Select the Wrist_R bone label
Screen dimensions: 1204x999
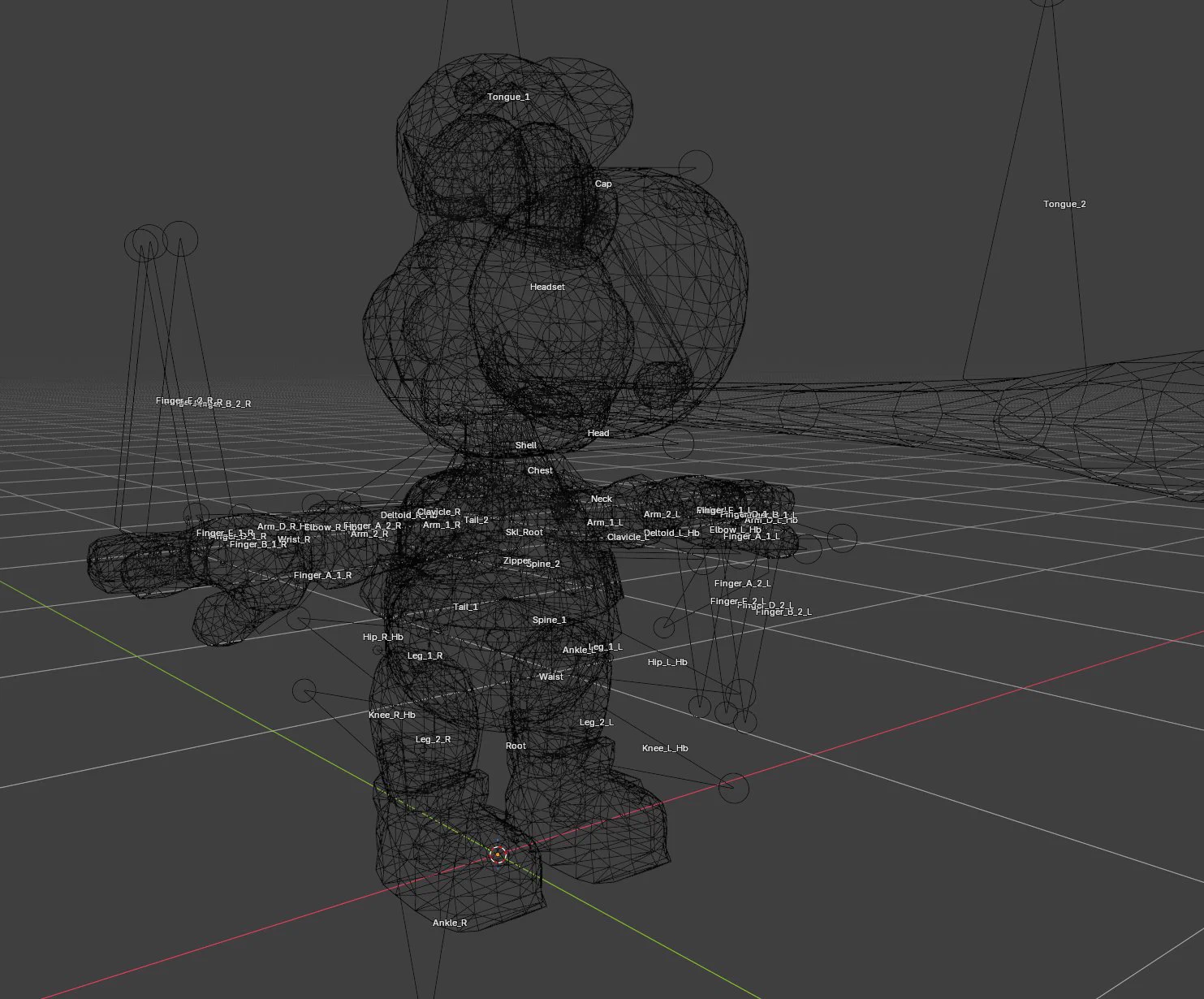[294, 539]
